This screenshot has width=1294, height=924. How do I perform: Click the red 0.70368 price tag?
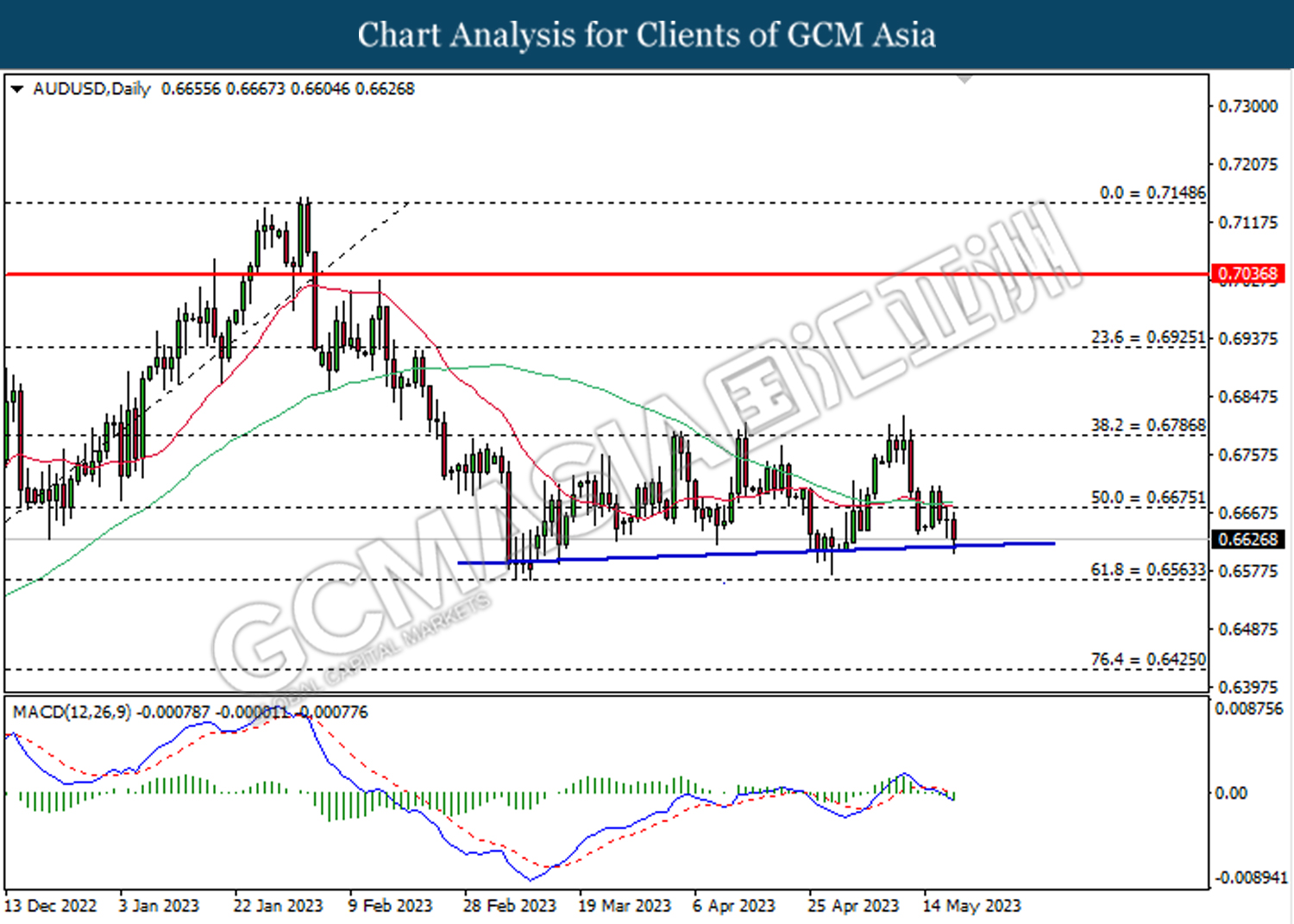(1247, 273)
